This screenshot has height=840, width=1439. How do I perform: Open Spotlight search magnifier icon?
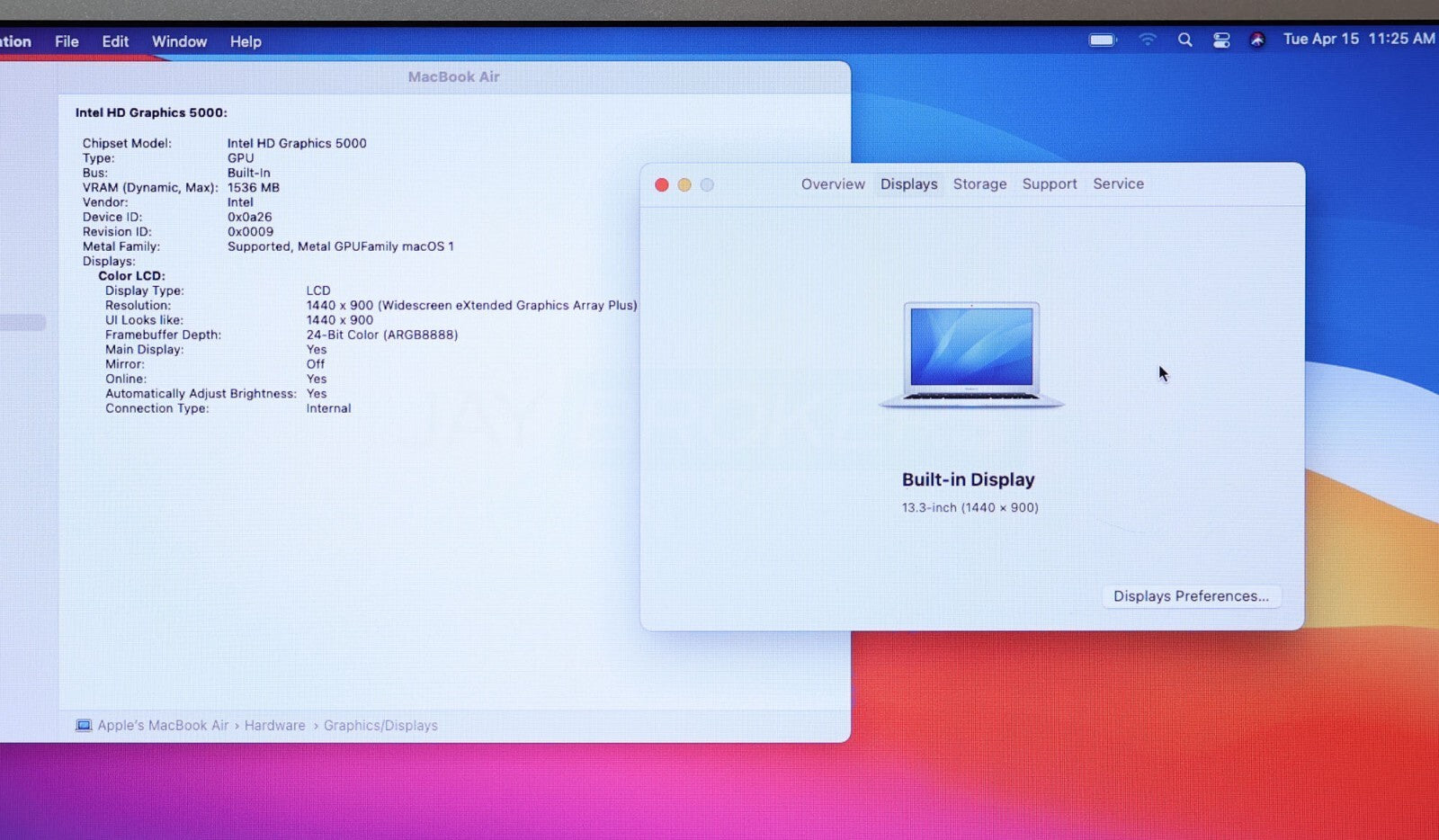1185,40
